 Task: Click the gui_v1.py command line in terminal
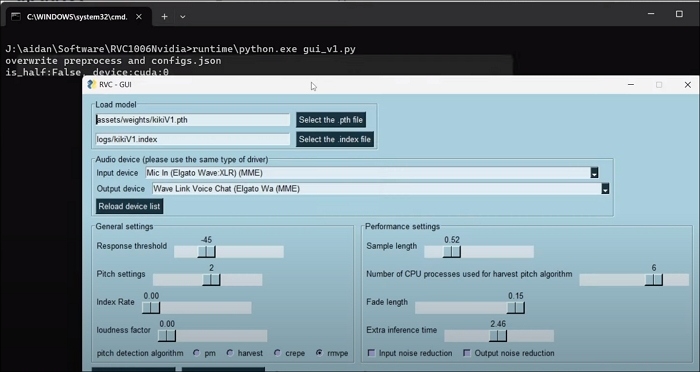tap(180, 49)
